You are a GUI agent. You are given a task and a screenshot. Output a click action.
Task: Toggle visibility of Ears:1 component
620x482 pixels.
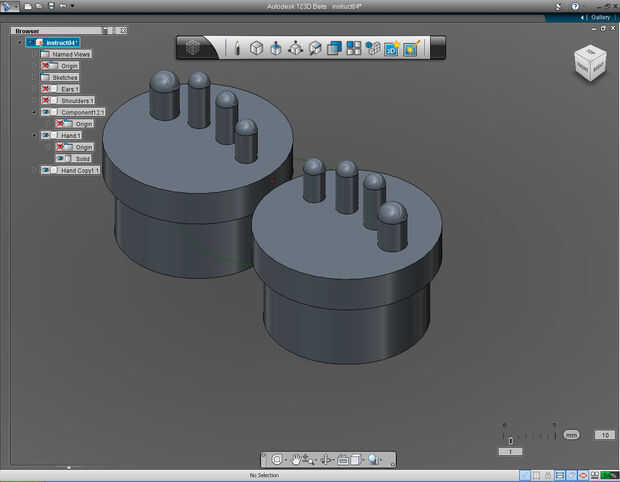(x=46, y=89)
